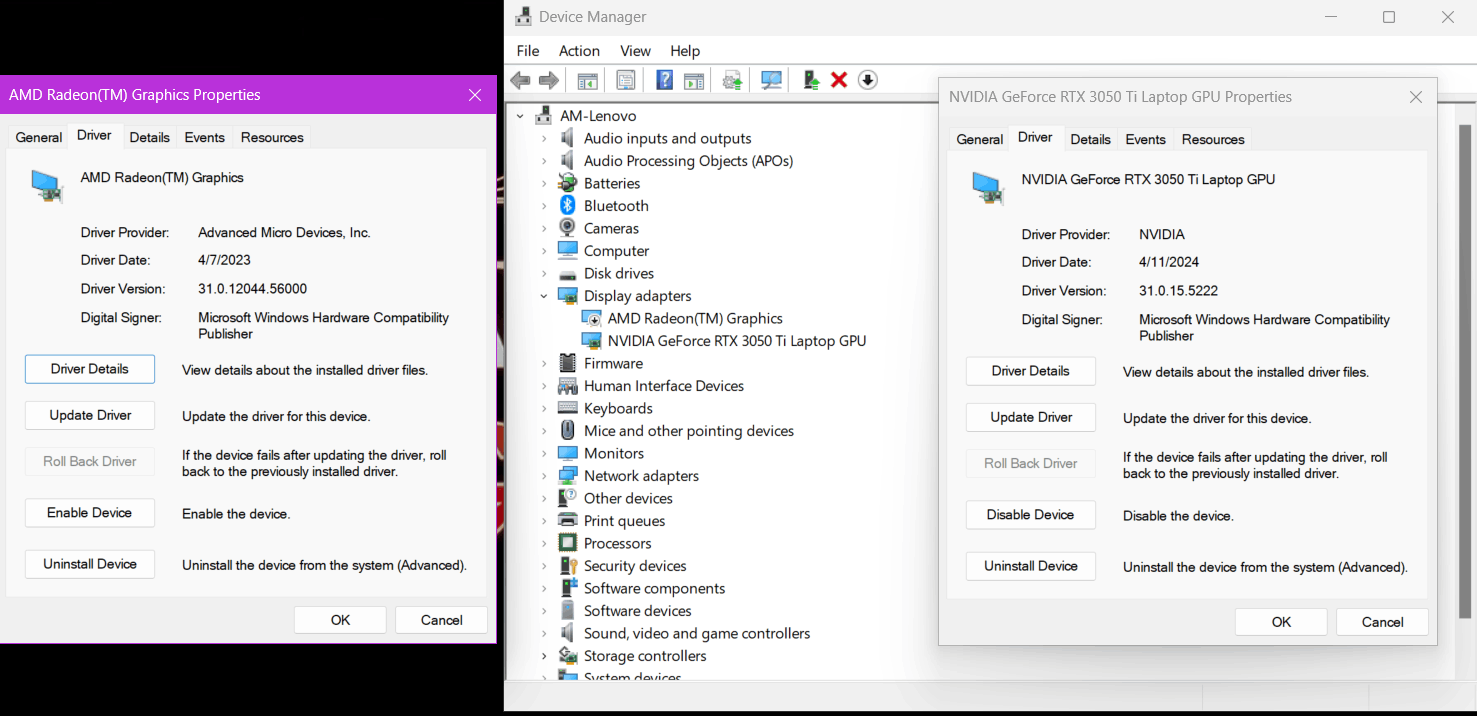1477x716 pixels.
Task: Click the AM-Lenovo root computer icon
Action: pos(544,115)
